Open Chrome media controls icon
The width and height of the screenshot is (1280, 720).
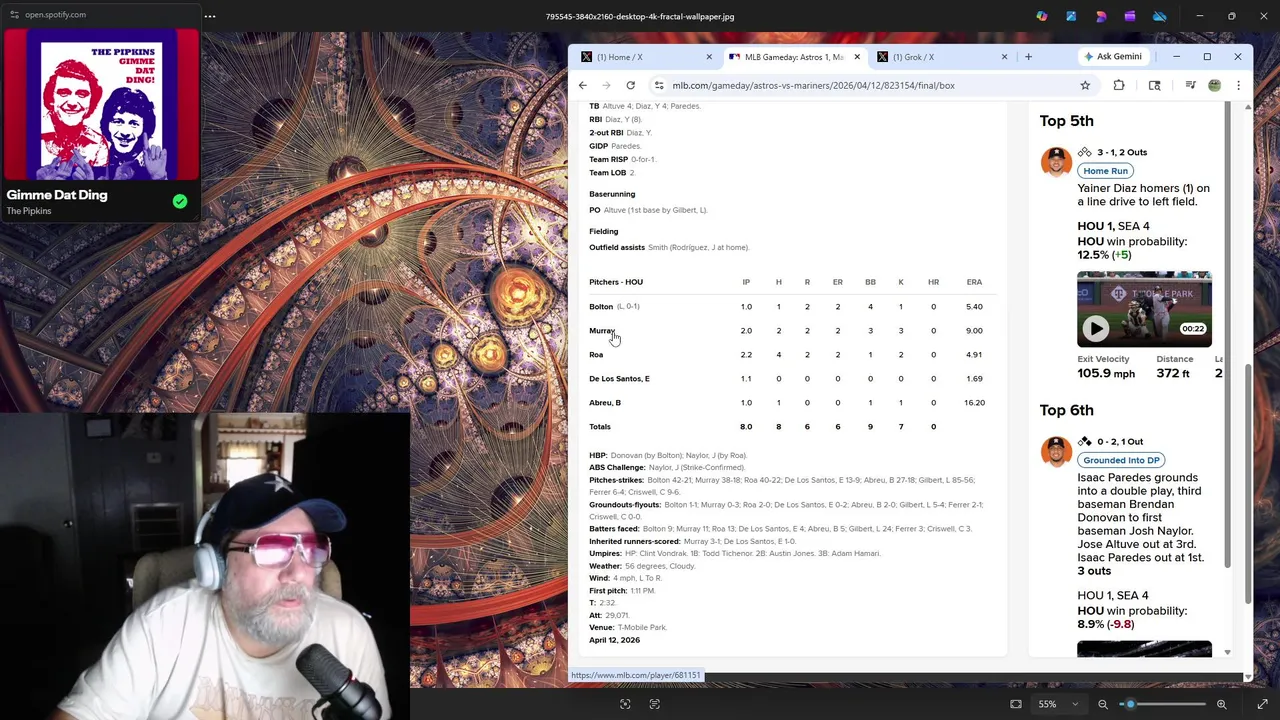[1190, 85]
